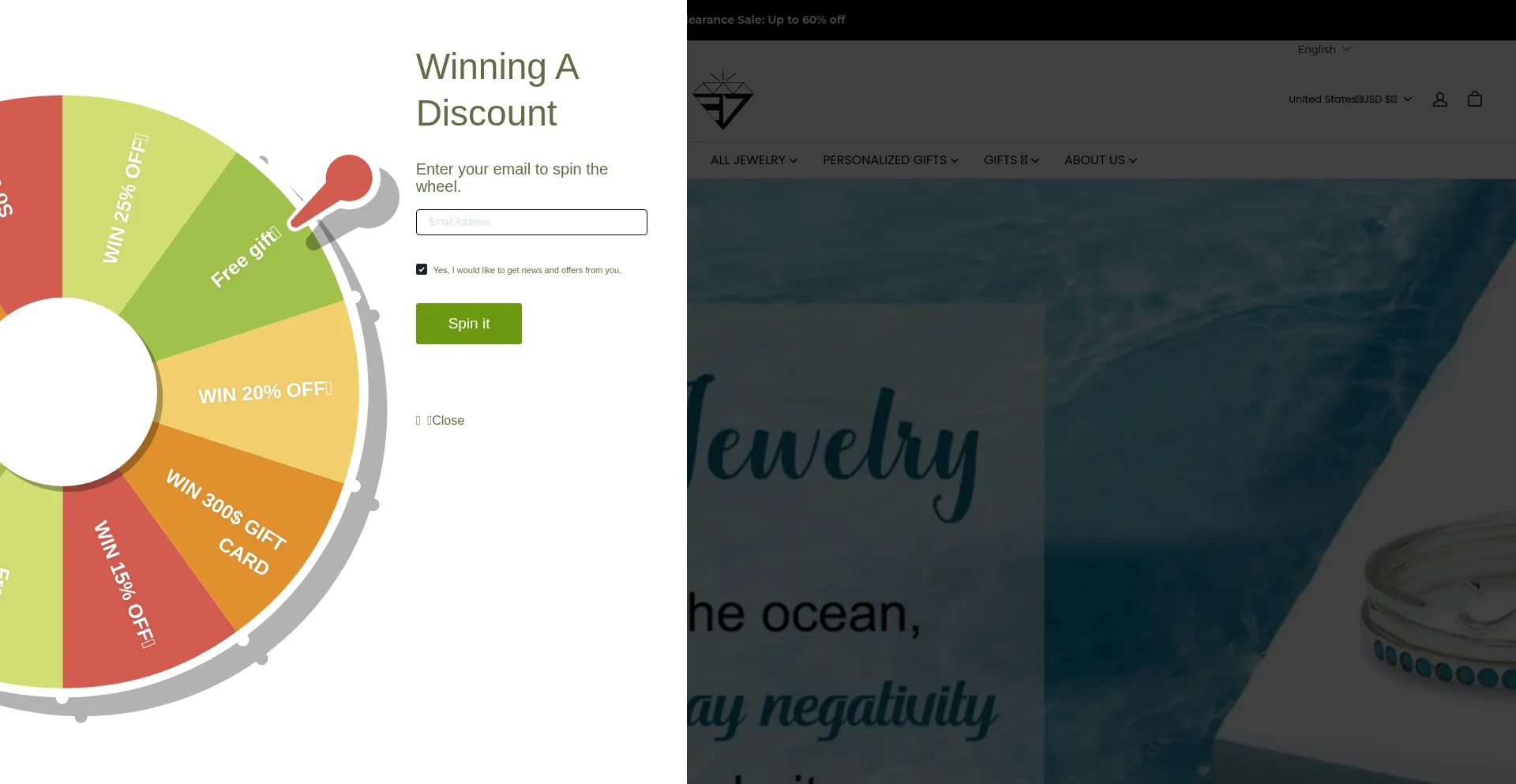Click the Clearance Sale announcement banner
The image size is (1516, 784).
click(x=766, y=20)
